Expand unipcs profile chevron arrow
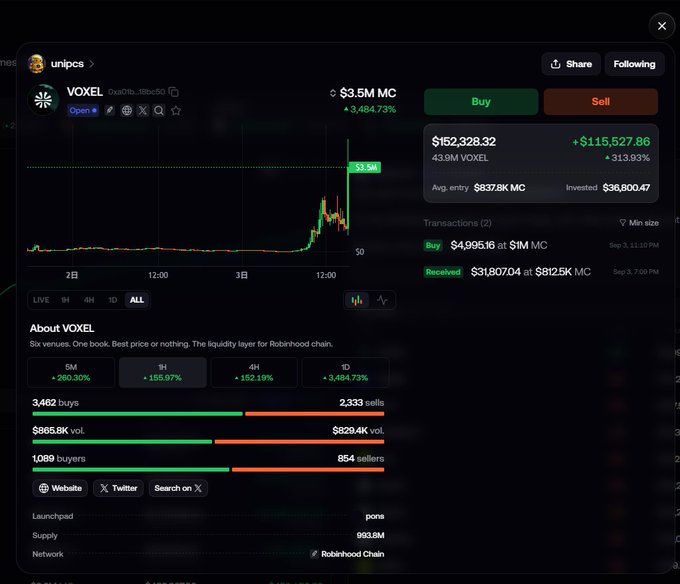This screenshot has height=584, width=680. coord(92,64)
